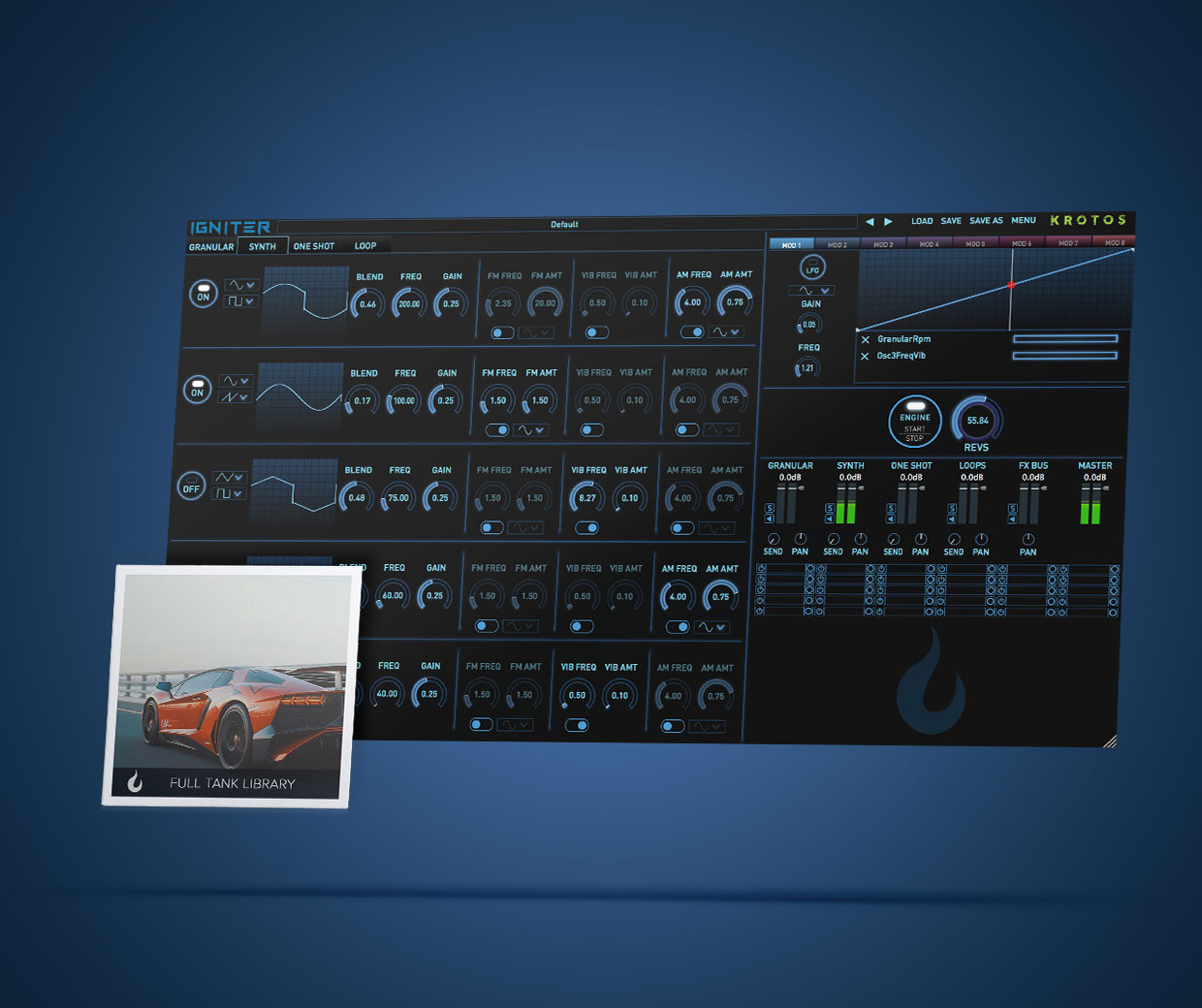
Task: Click the One Shot channel Send knob
Action: tap(894, 539)
